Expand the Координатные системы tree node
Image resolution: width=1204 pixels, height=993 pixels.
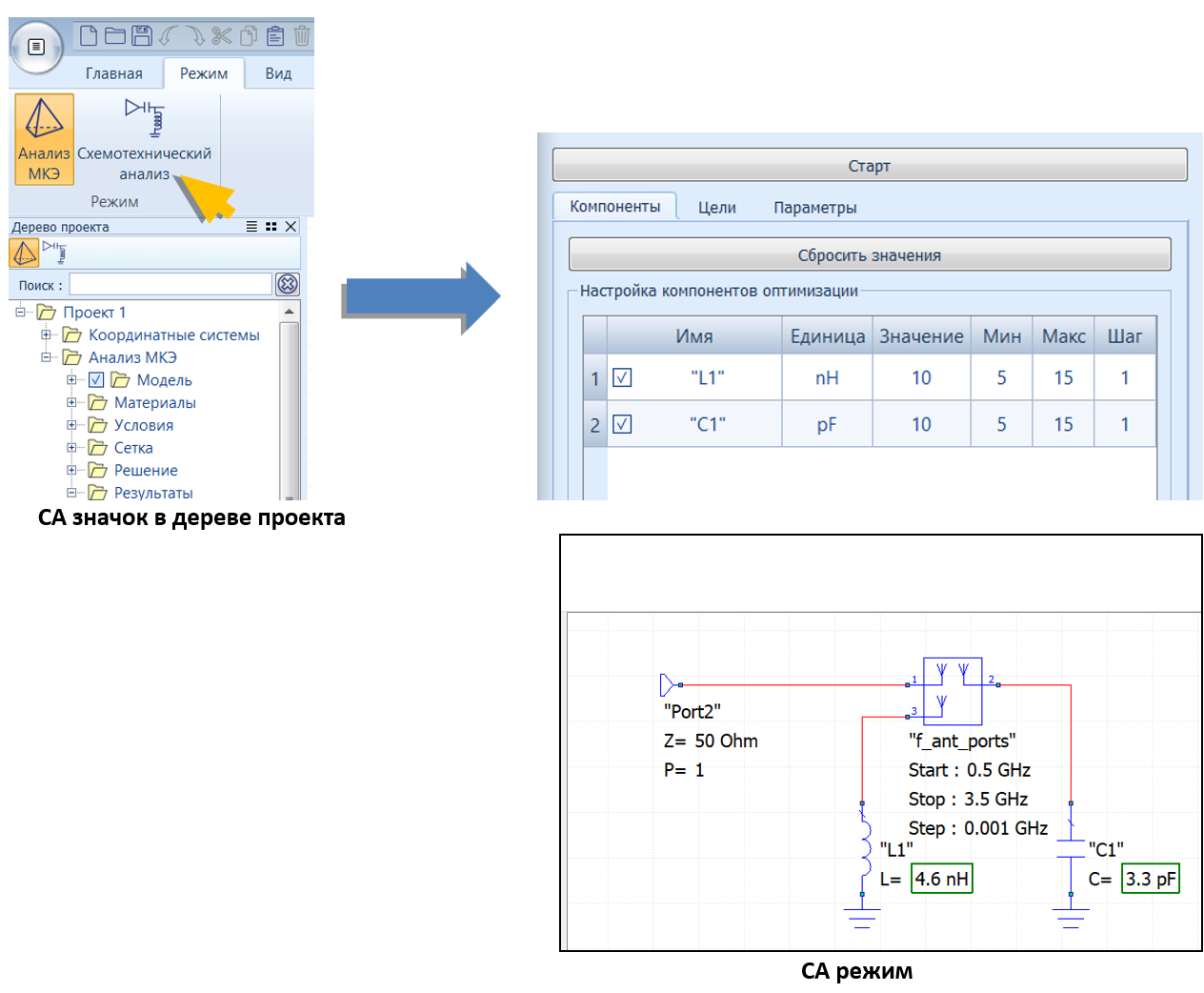46,334
